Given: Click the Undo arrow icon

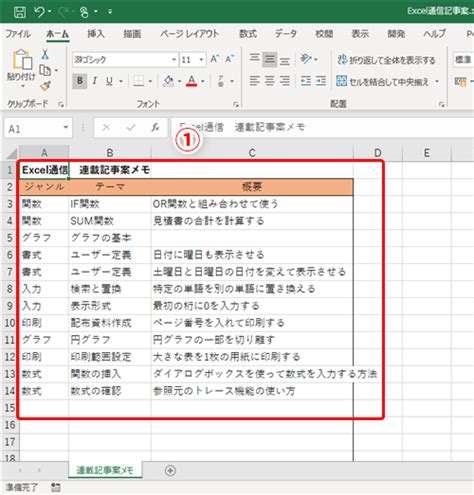Looking at the screenshot, I should coord(39,12).
